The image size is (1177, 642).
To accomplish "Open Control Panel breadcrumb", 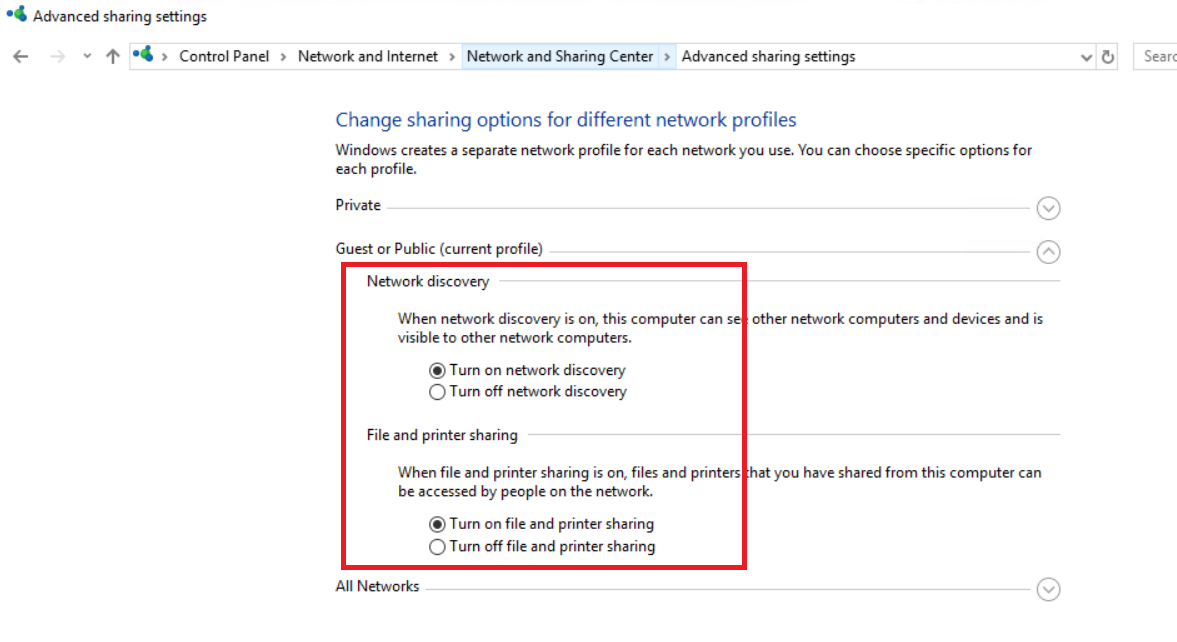I will click(x=224, y=56).
